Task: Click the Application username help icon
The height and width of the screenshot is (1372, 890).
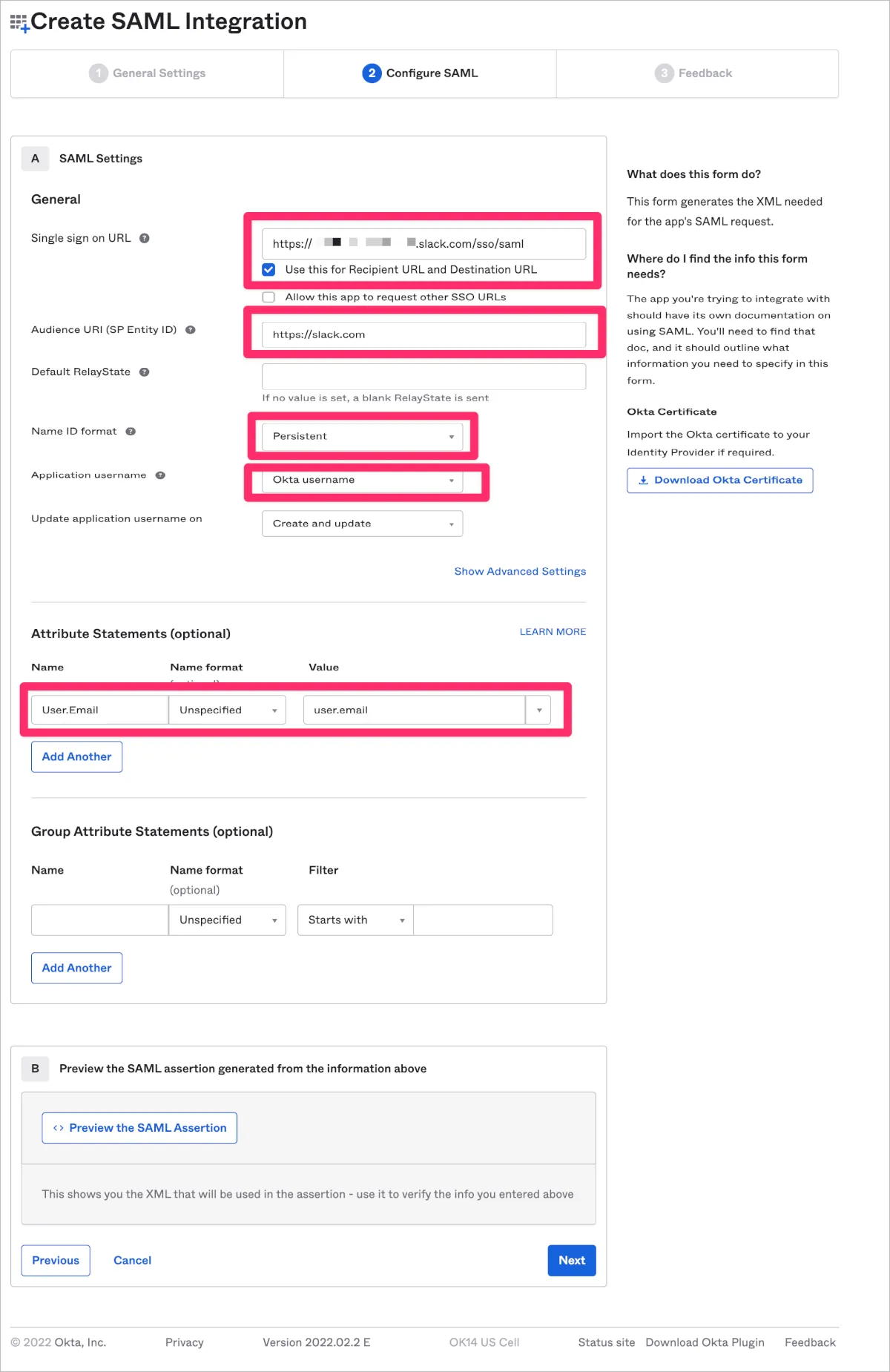Action: click(160, 475)
